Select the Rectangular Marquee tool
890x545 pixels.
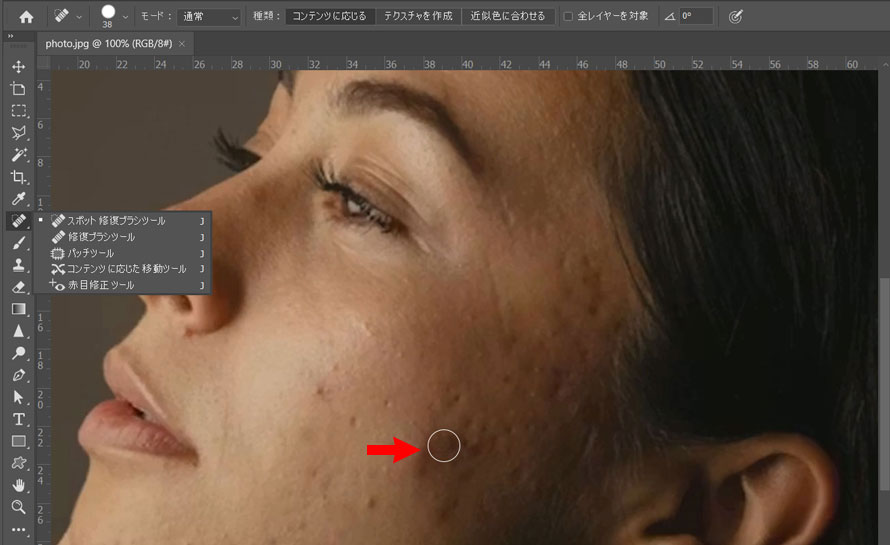tap(18, 111)
